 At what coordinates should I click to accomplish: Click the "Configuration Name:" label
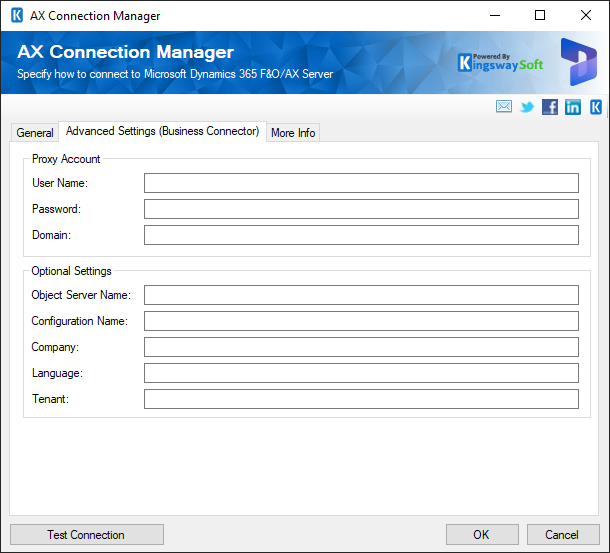(x=80, y=321)
